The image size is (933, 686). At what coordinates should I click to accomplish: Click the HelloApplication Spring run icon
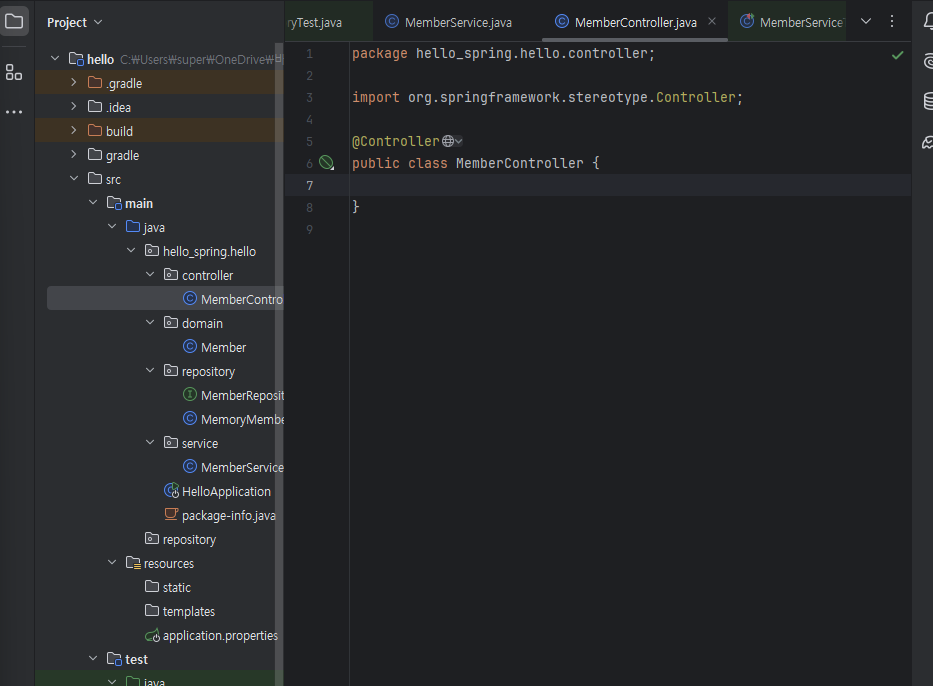(x=171, y=491)
